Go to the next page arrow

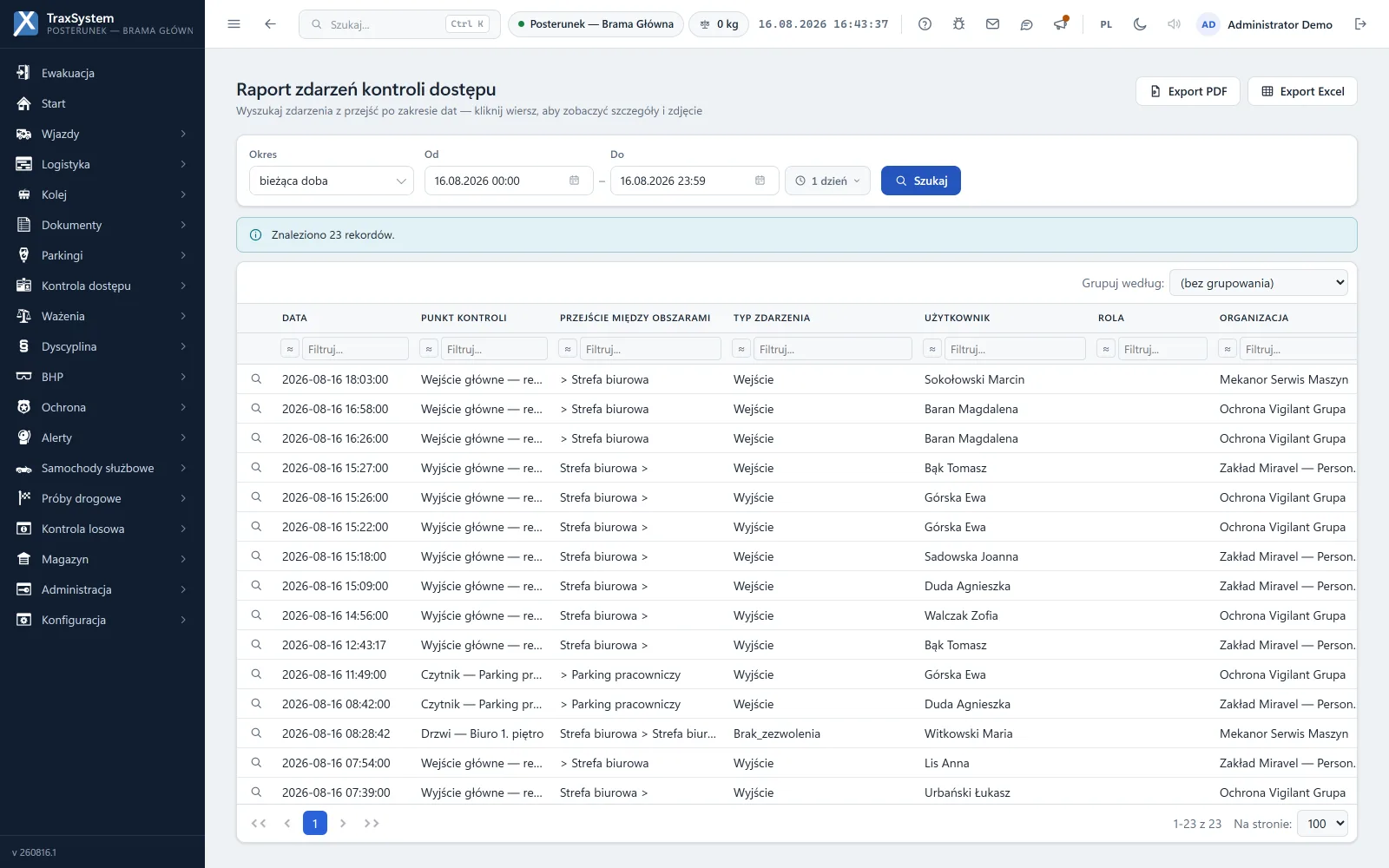343,823
